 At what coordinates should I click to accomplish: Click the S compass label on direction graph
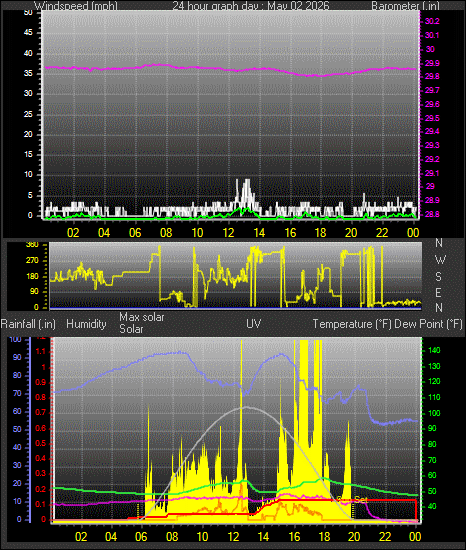pos(438,277)
